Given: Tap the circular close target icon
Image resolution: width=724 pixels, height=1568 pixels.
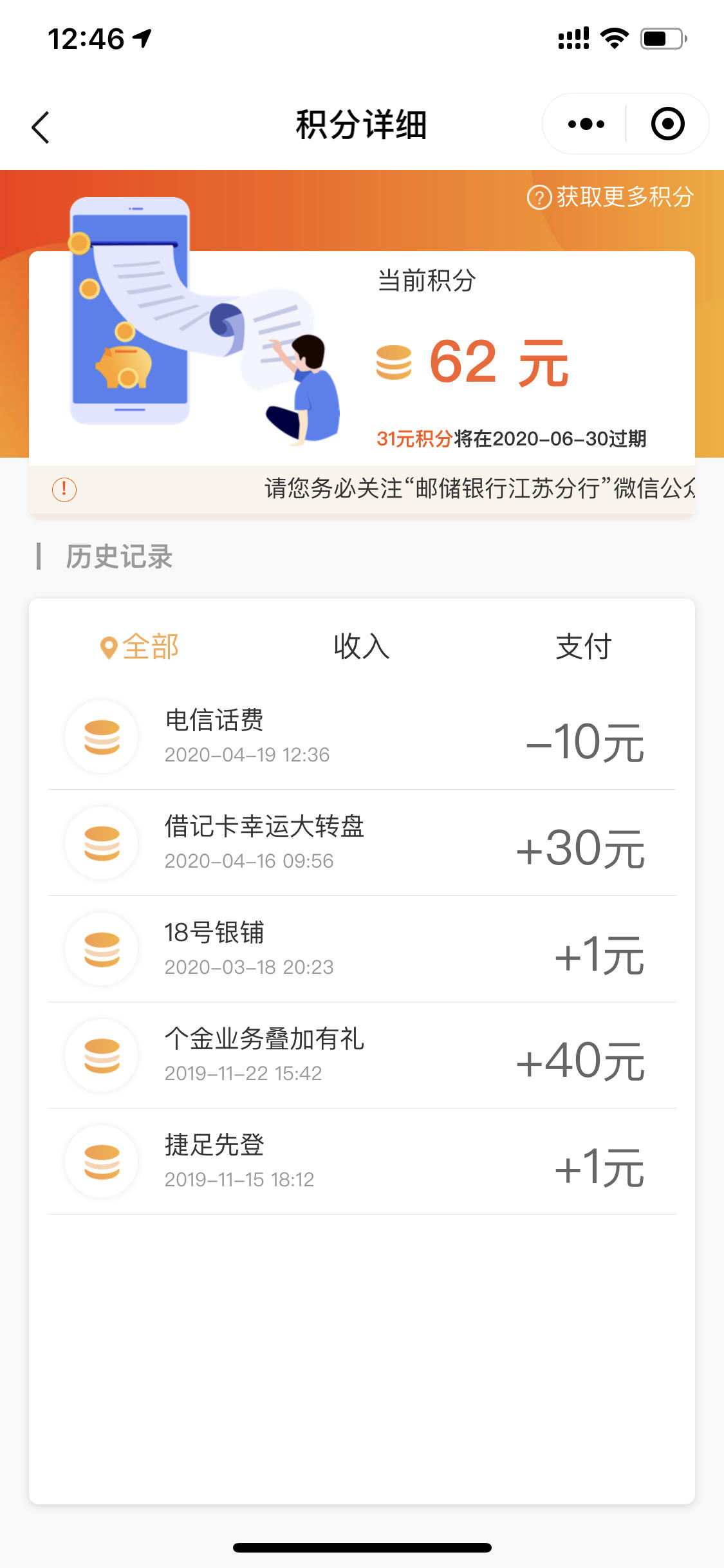Looking at the screenshot, I should 667,124.
